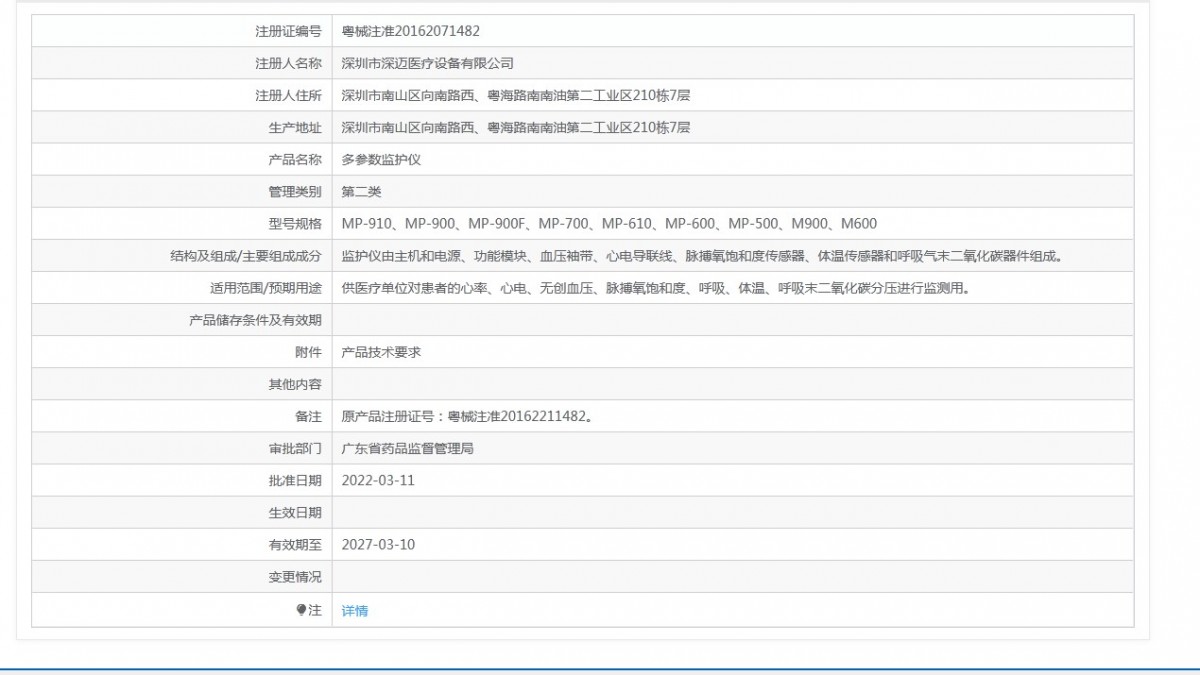Click registrant name 深圳市深迈医疗设备有限公司
Screen dimensions: 1200x675
428,63
